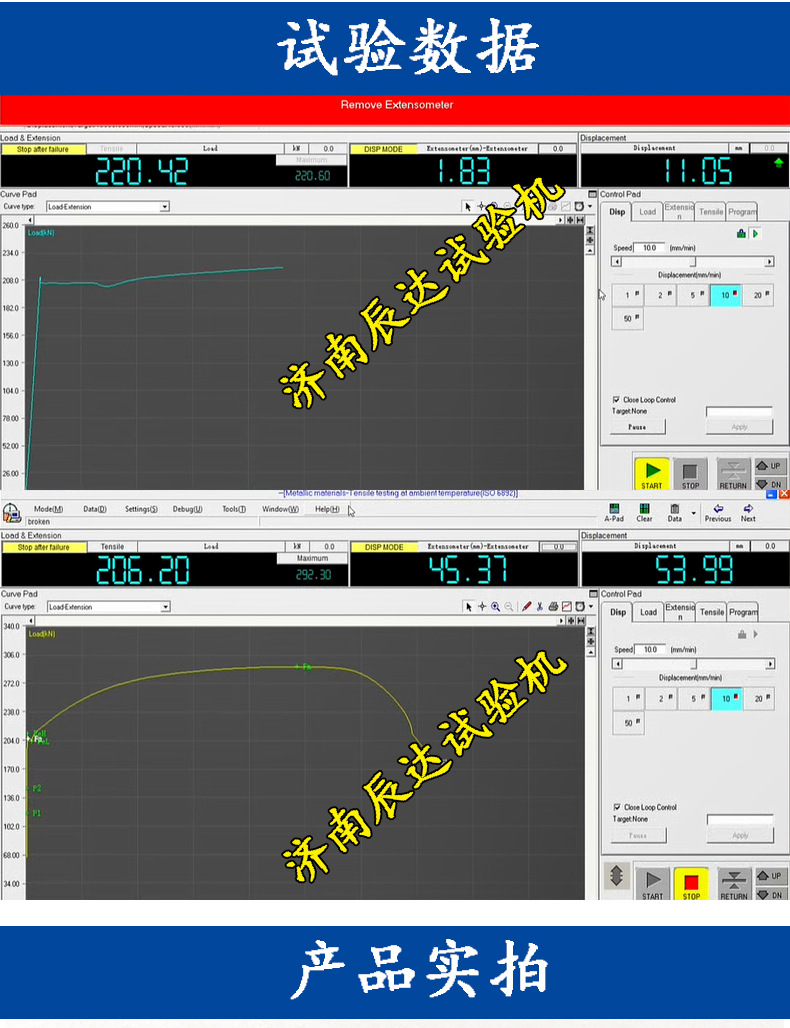Viewport: 790px width, 1028px height.
Task: Click the Clear toolbar icon
Action: coord(644,513)
